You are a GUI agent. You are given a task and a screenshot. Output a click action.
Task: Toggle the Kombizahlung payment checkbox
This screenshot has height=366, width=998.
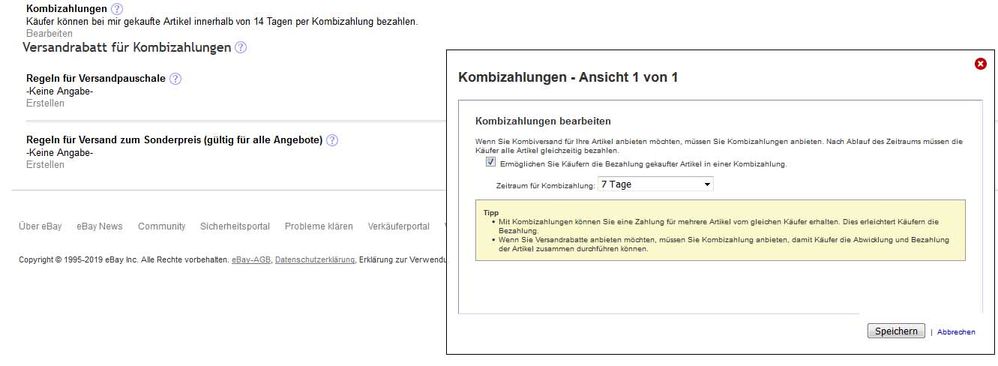pyautogui.click(x=490, y=163)
